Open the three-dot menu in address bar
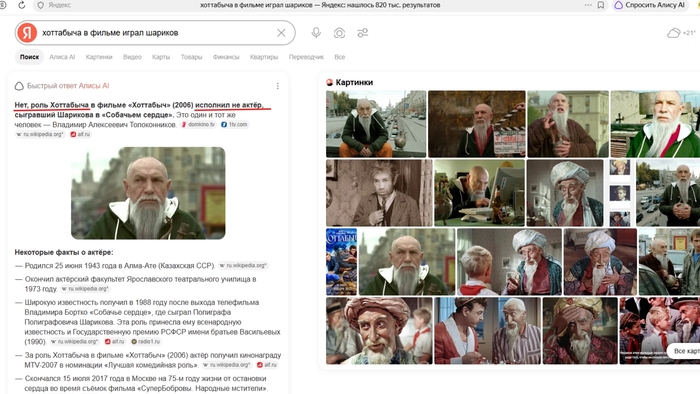Viewport: 700px width, 394px height. pos(588,5)
